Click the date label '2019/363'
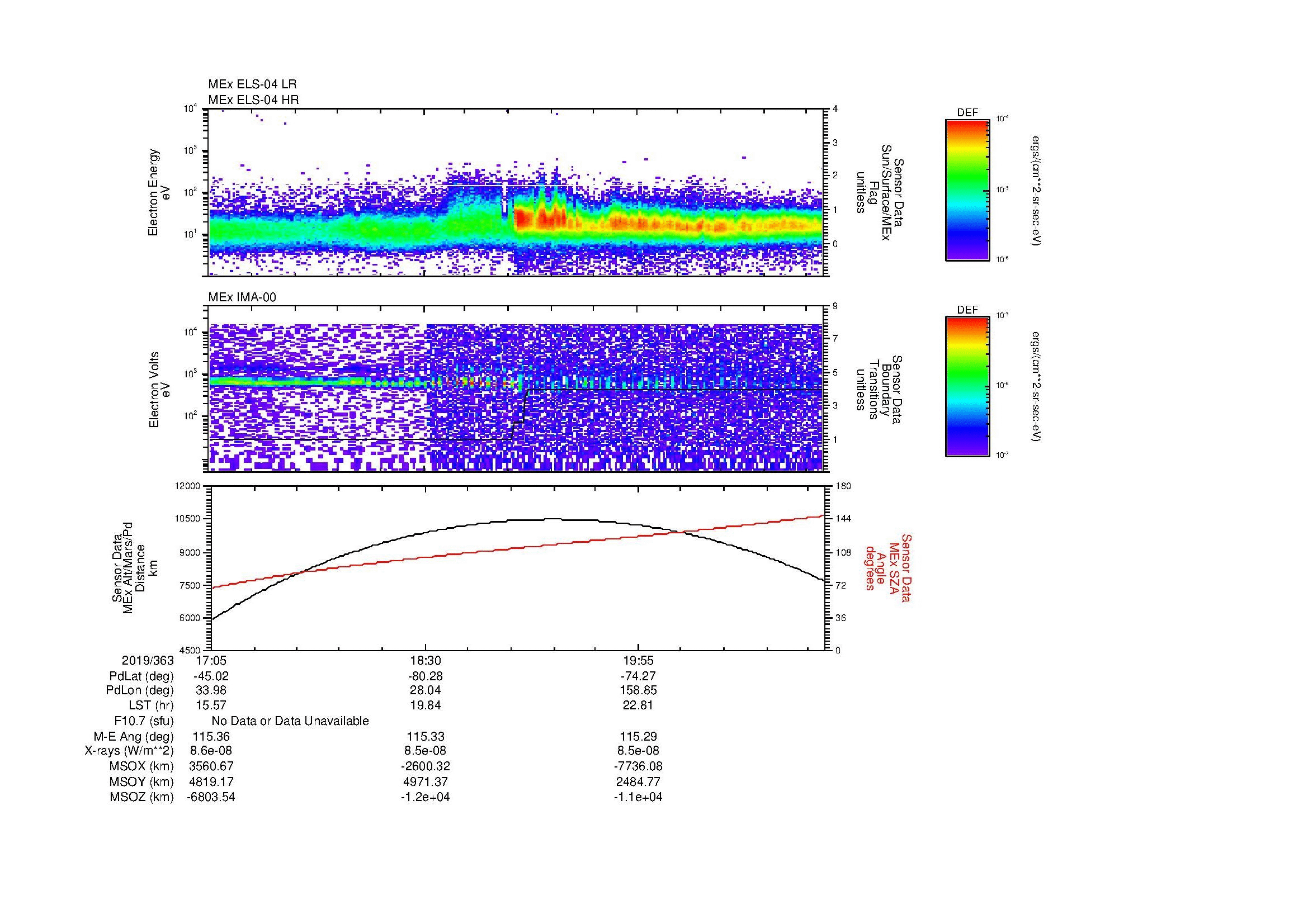The width and height of the screenshot is (1308, 924). [148, 660]
